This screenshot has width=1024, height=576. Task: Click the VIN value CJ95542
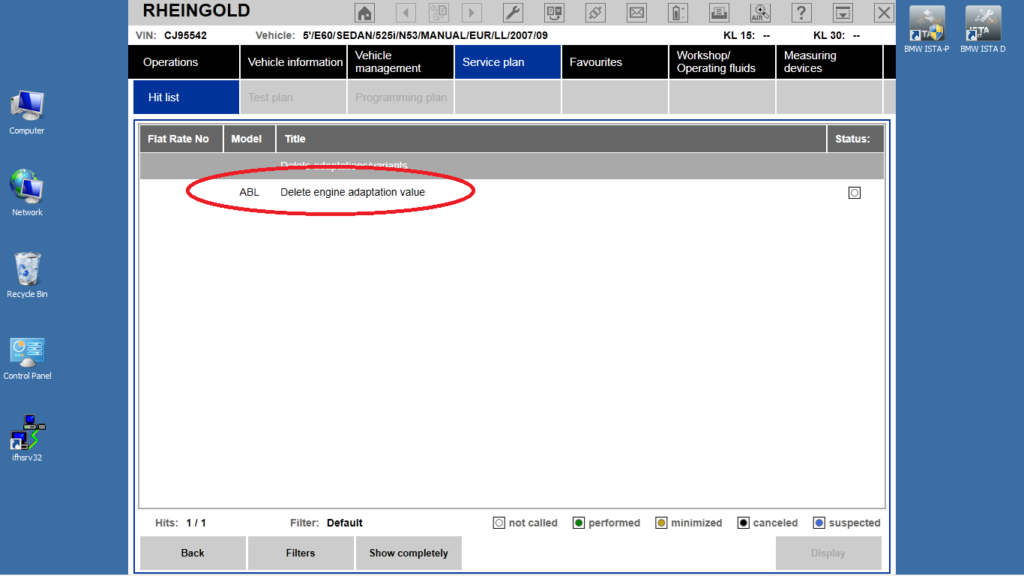pyautogui.click(x=185, y=35)
